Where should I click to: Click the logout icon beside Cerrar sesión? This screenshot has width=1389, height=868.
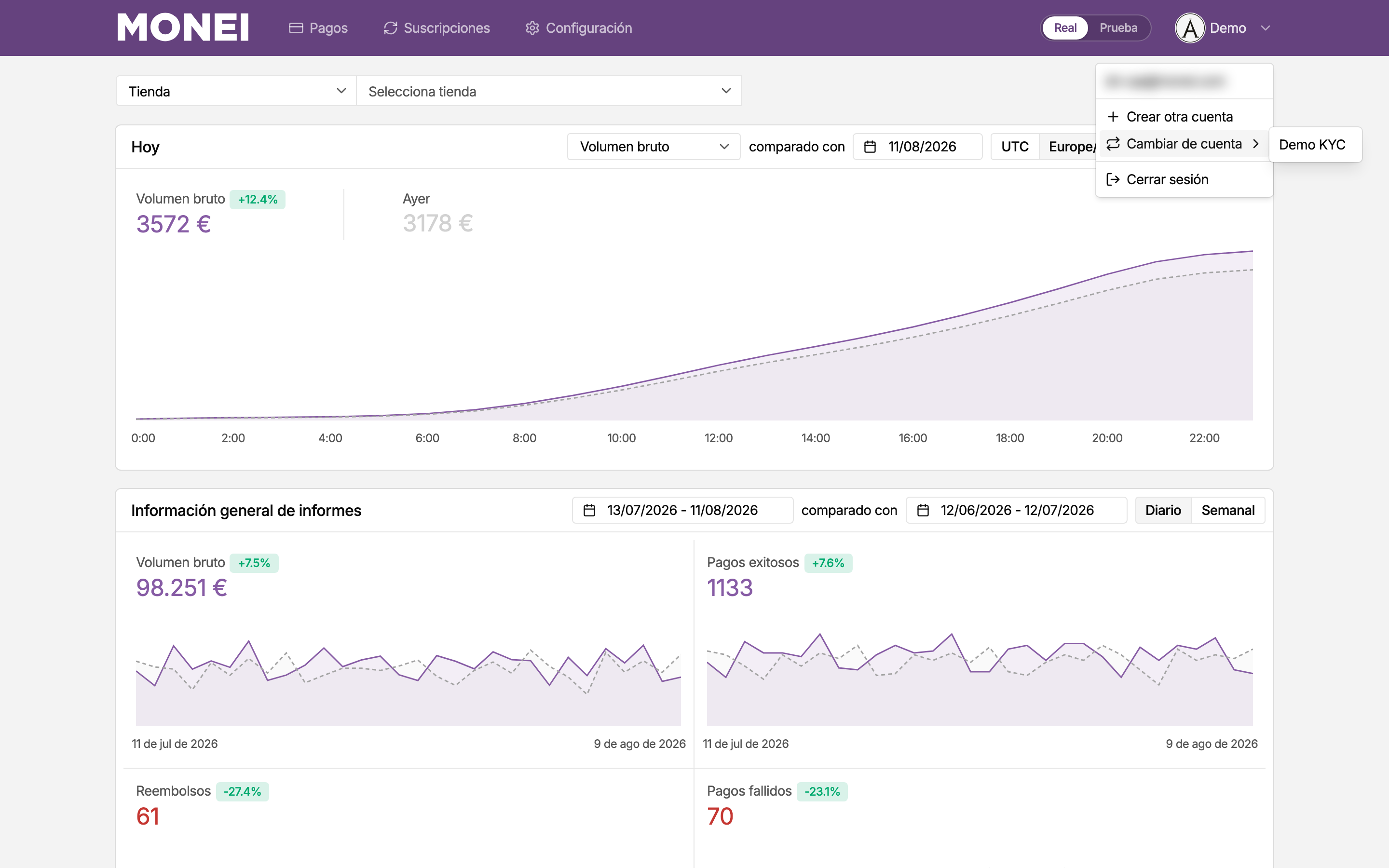click(x=1113, y=180)
